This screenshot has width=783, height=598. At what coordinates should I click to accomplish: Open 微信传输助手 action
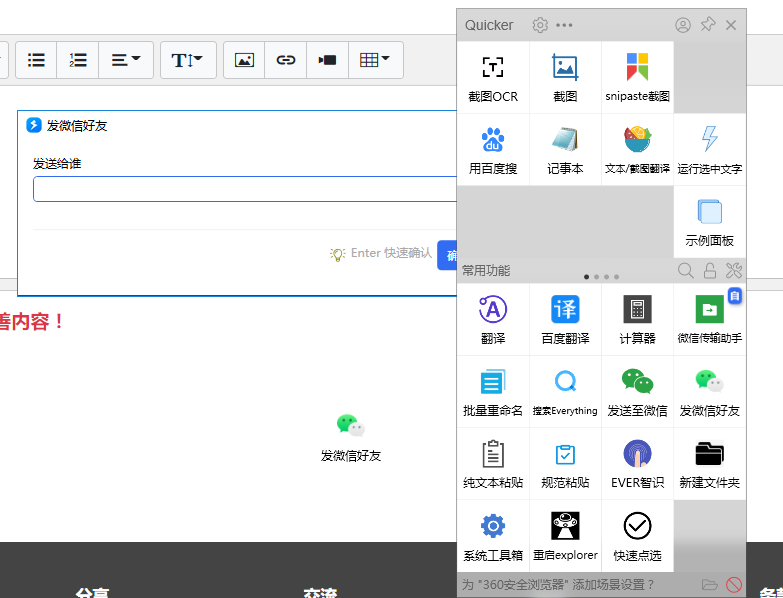710,319
